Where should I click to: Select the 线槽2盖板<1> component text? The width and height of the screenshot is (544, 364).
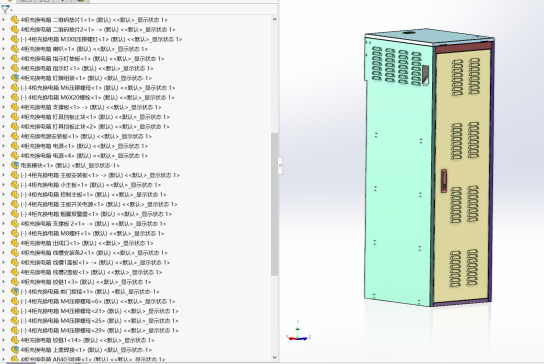click(91, 272)
